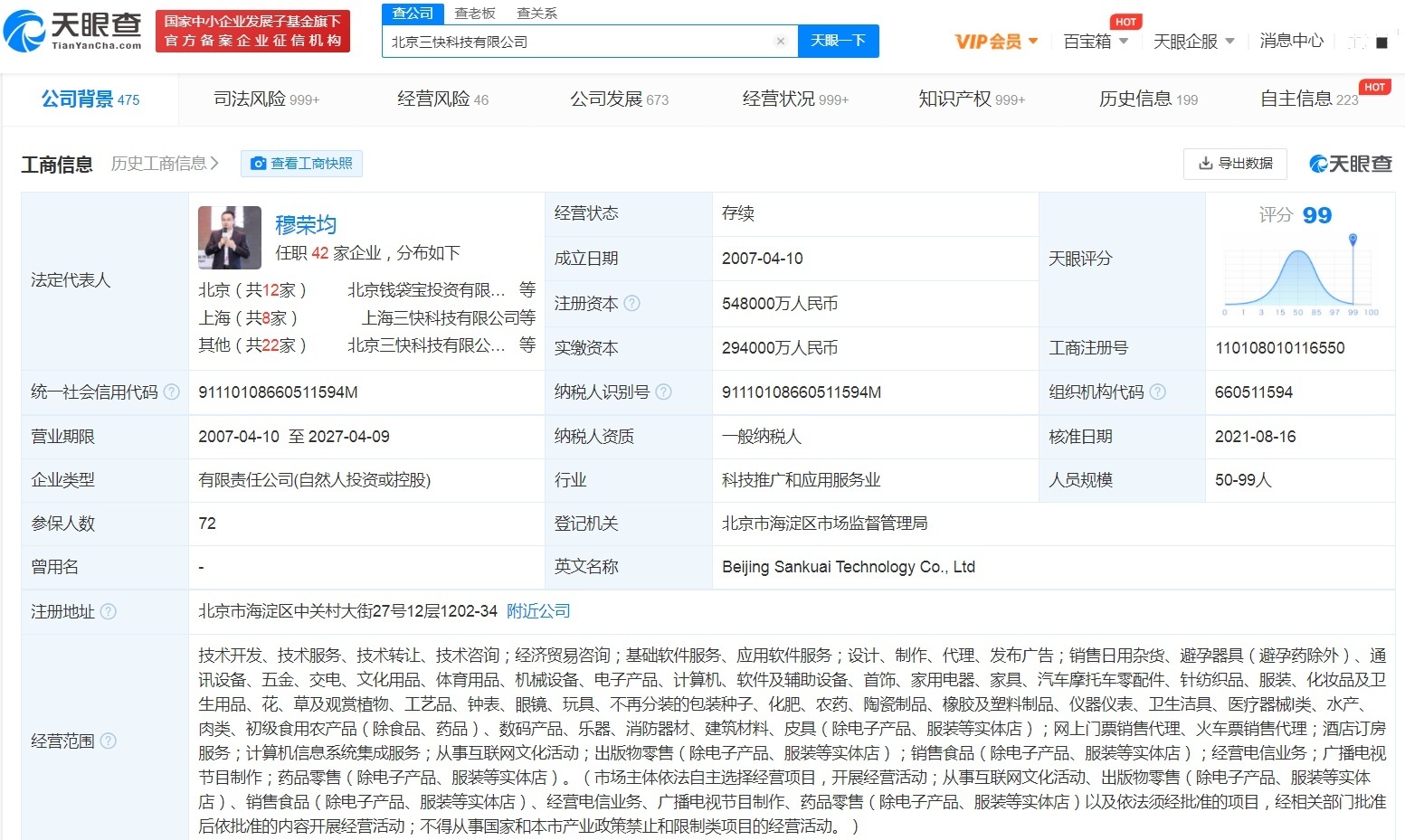This screenshot has height=840, width=1405.
Task: Click help icon next to 注册地址
Action: tap(108, 612)
